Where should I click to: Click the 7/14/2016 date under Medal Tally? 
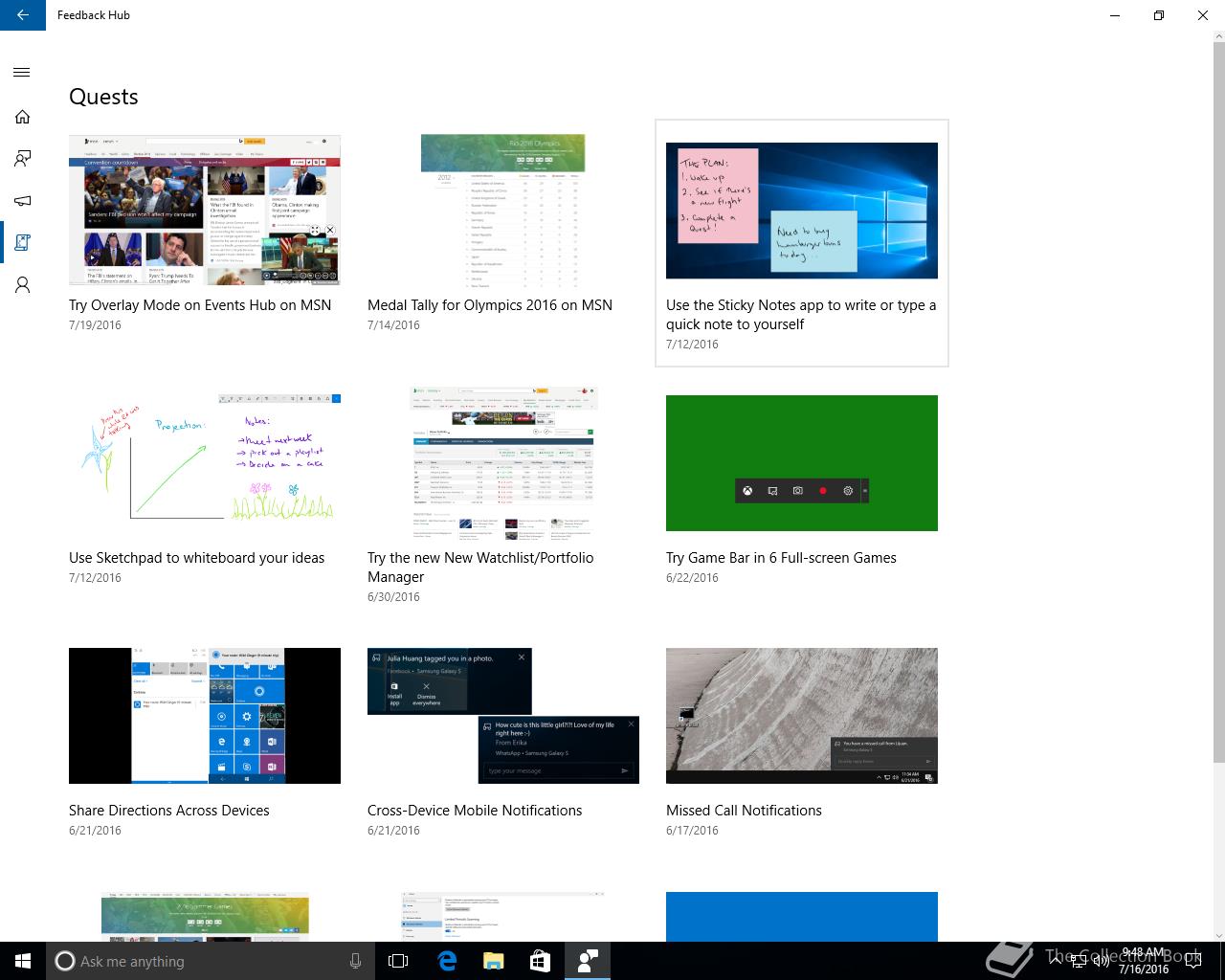393,325
